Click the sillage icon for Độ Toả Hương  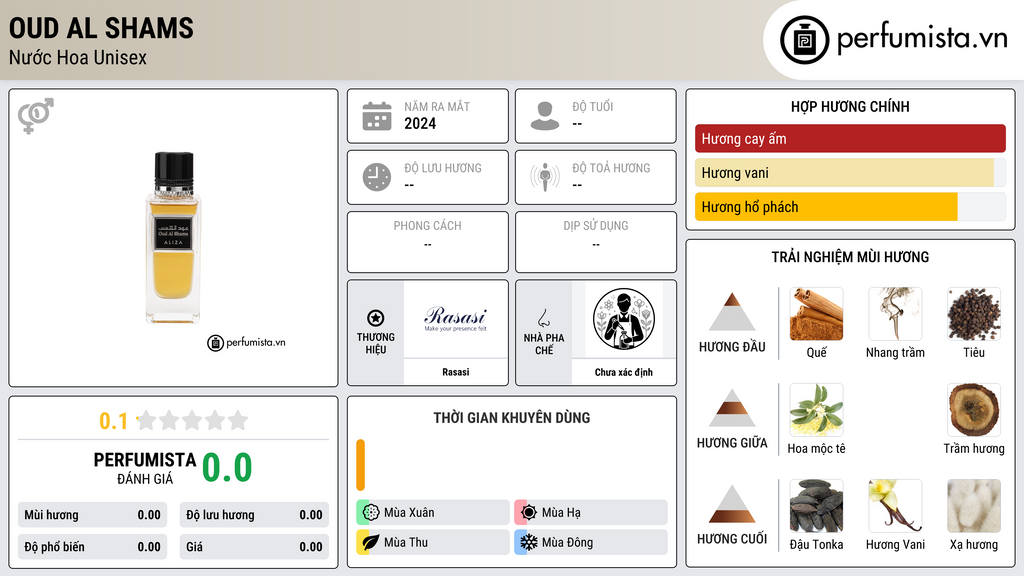click(545, 177)
